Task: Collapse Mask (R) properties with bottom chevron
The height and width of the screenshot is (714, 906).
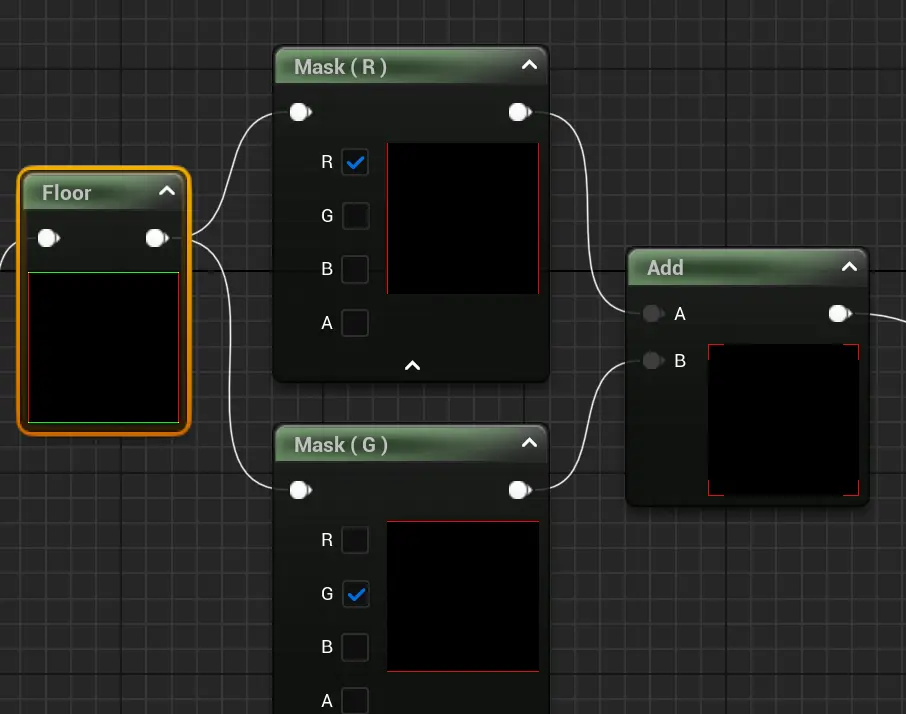Action: tap(411, 366)
